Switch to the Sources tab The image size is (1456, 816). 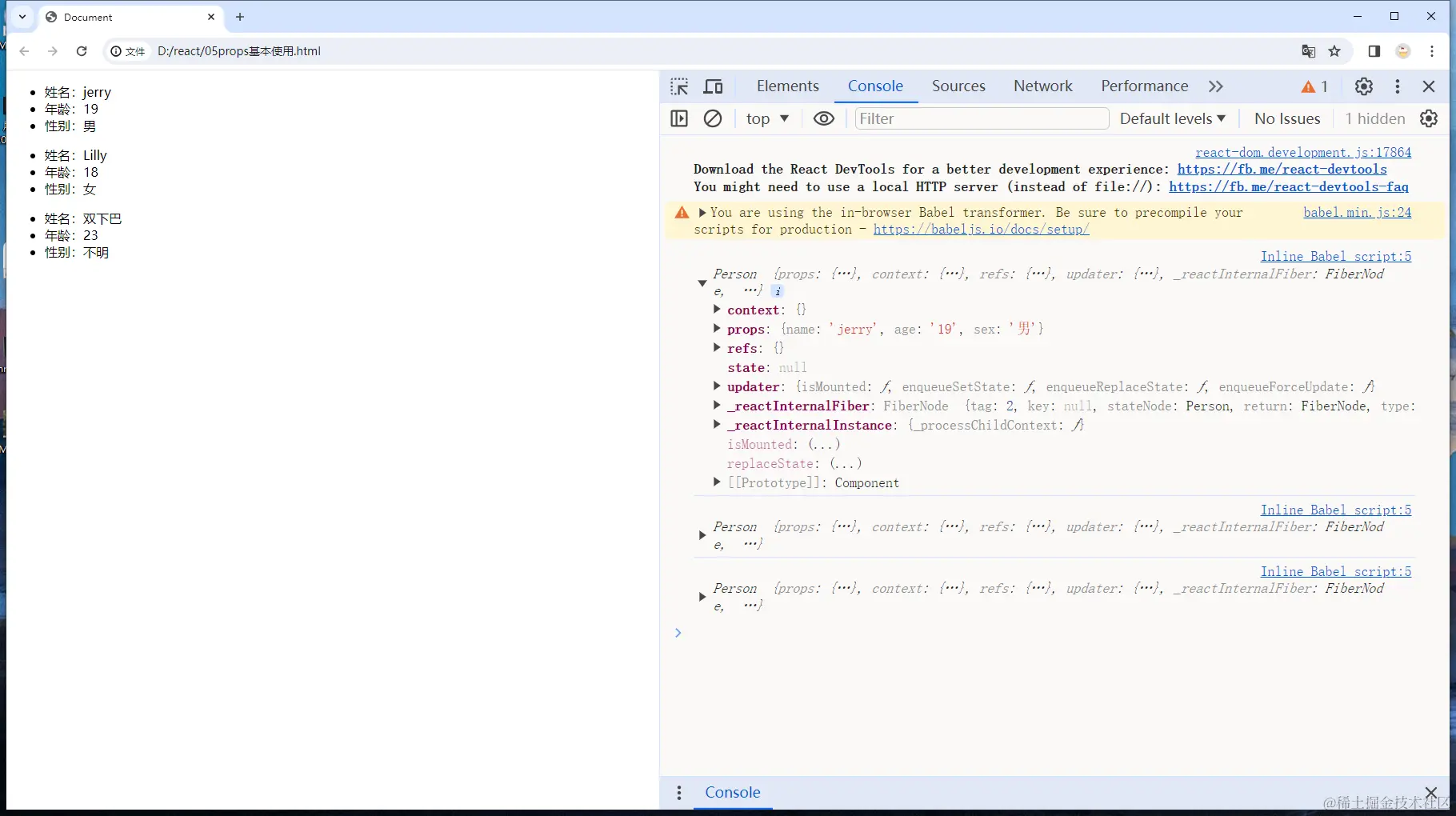[958, 86]
